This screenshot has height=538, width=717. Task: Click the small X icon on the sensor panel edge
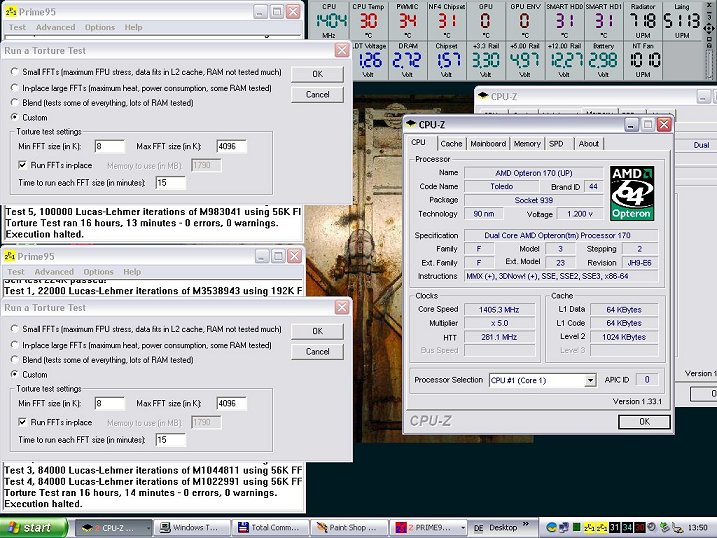coord(709,5)
